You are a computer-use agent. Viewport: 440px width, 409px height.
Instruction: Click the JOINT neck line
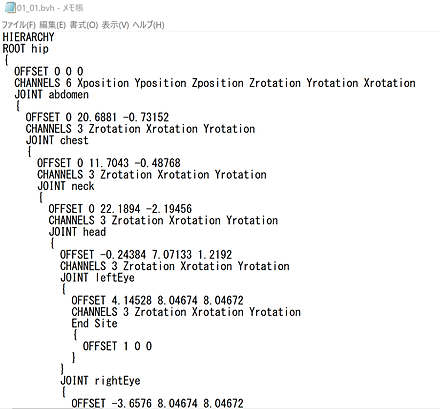pos(66,186)
